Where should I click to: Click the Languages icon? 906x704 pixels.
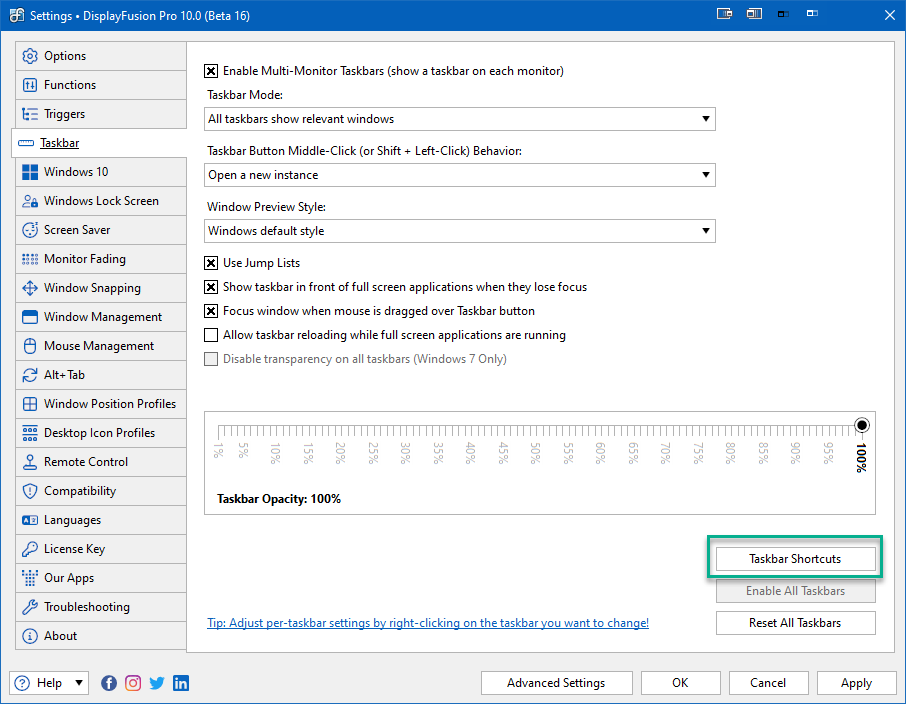[29, 520]
